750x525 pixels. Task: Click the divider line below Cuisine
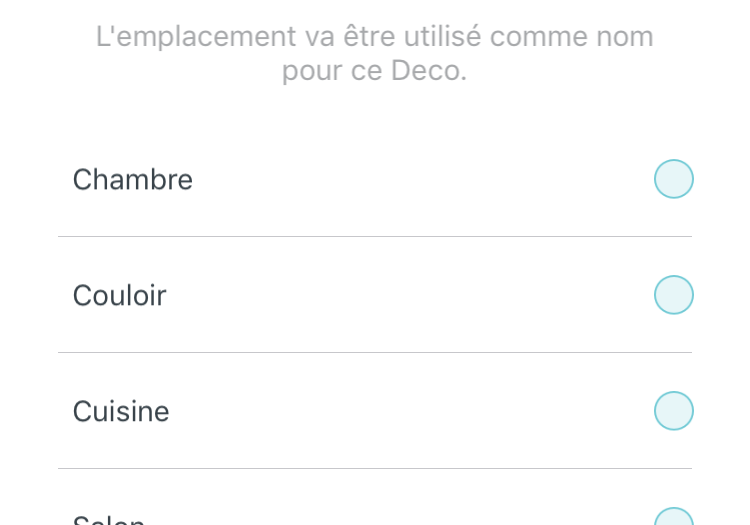click(375, 469)
